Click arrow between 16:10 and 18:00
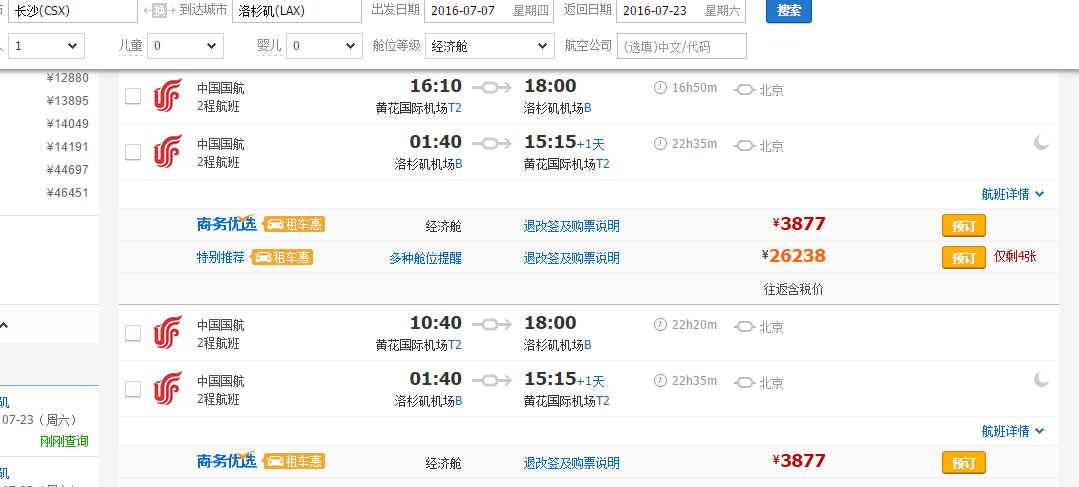The image size is (1079, 487). pyautogui.click(x=492, y=87)
